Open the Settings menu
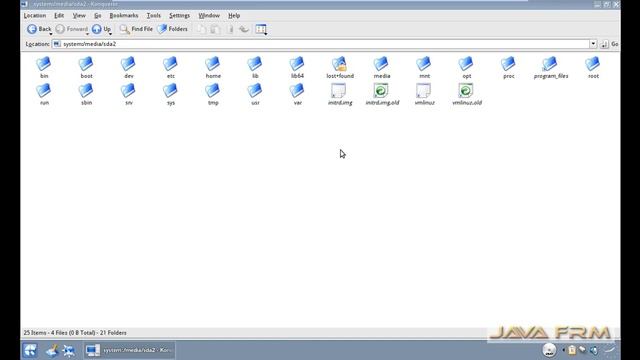 179,16
